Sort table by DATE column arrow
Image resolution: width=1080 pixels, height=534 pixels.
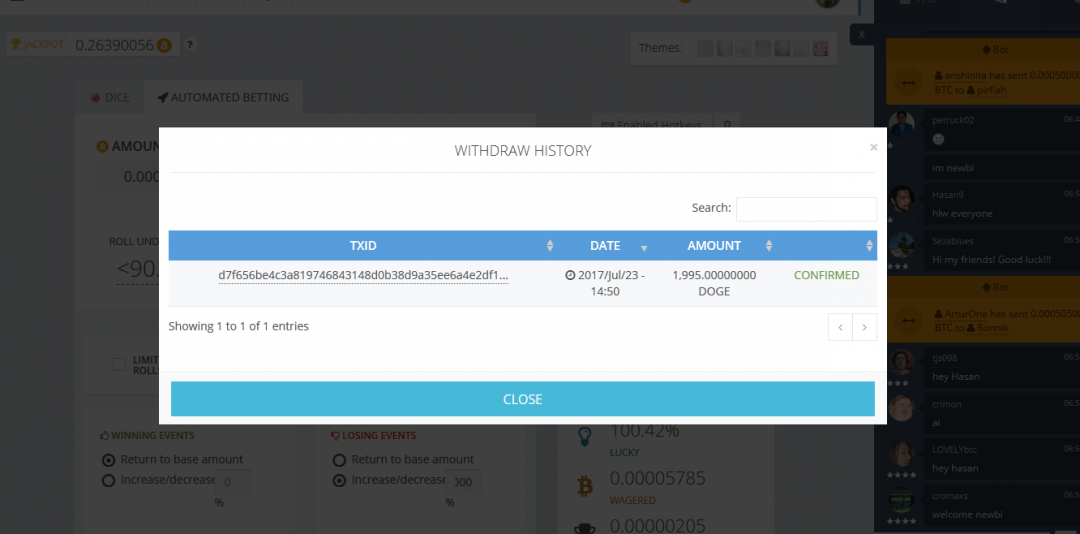[644, 247]
